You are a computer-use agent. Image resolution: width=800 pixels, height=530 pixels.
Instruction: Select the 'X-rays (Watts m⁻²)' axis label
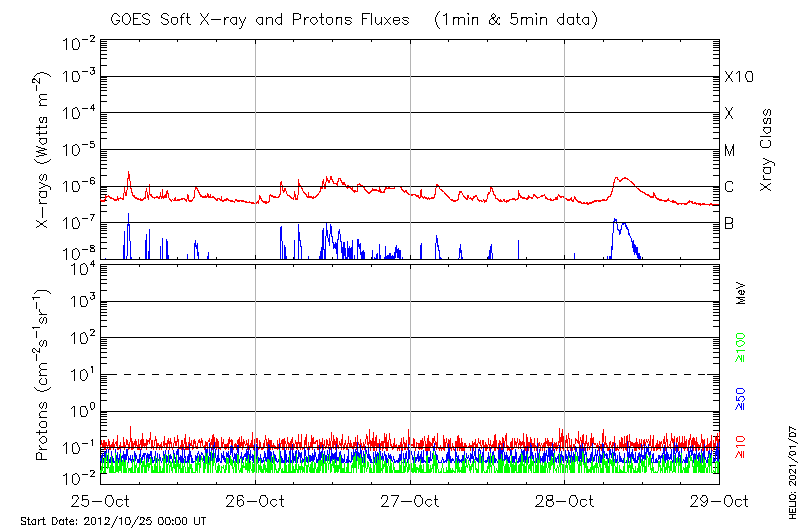click(x=44, y=151)
